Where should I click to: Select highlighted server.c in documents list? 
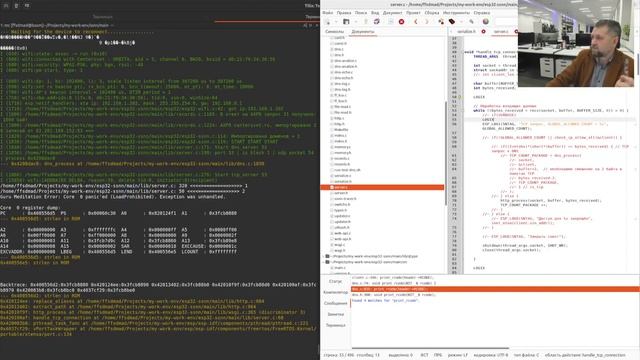(383, 187)
